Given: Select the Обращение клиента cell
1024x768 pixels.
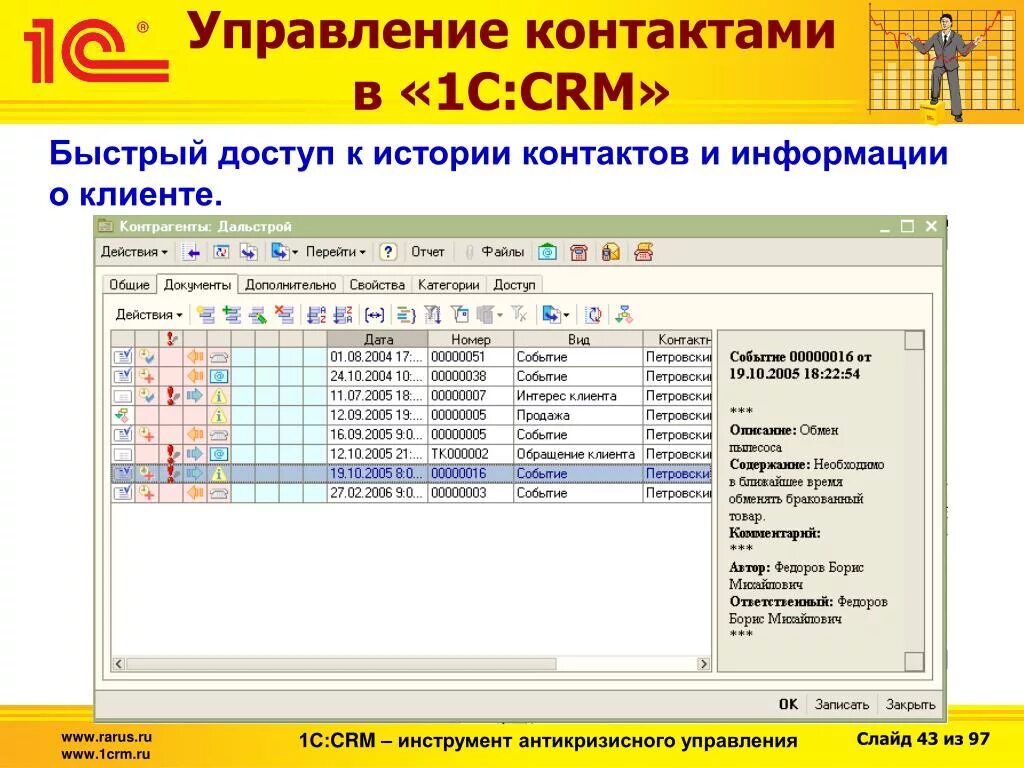Looking at the screenshot, I should tap(578, 454).
